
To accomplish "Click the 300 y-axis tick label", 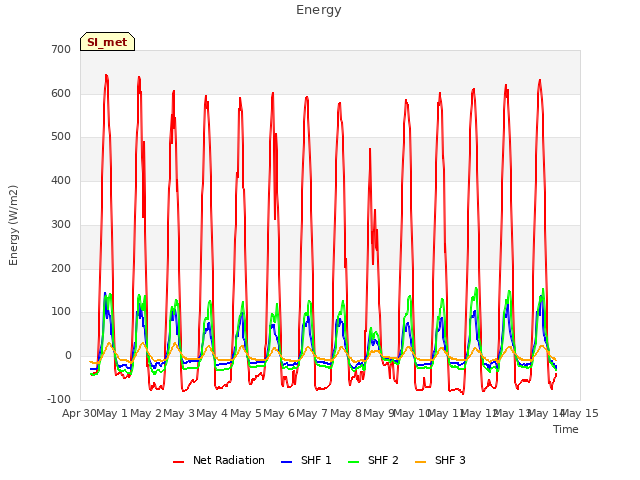I will (61, 224).
